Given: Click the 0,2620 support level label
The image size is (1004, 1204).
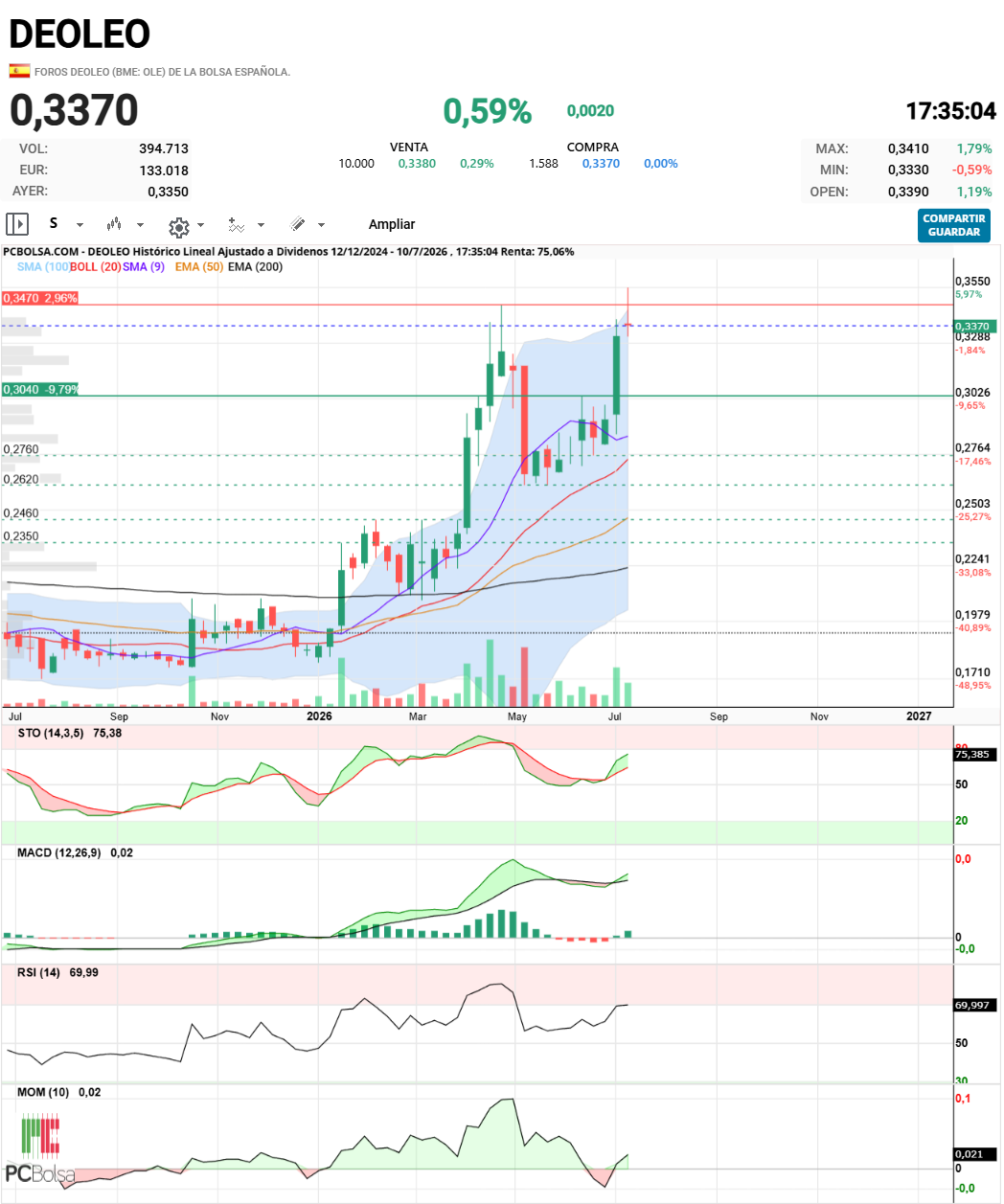Looking at the screenshot, I should (x=21, y=480).
